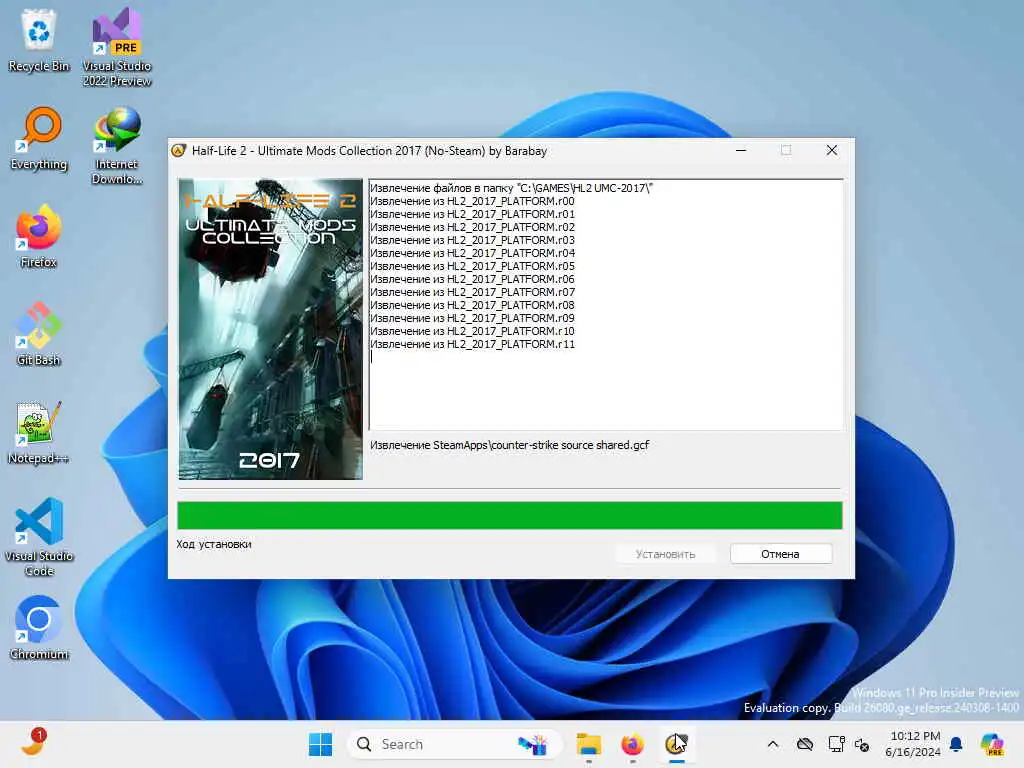Image resolution: width=1024 pixels, height=768 pixels.
Task: Click the colorful search highlight icon
Action: click(x=532, y=744)
